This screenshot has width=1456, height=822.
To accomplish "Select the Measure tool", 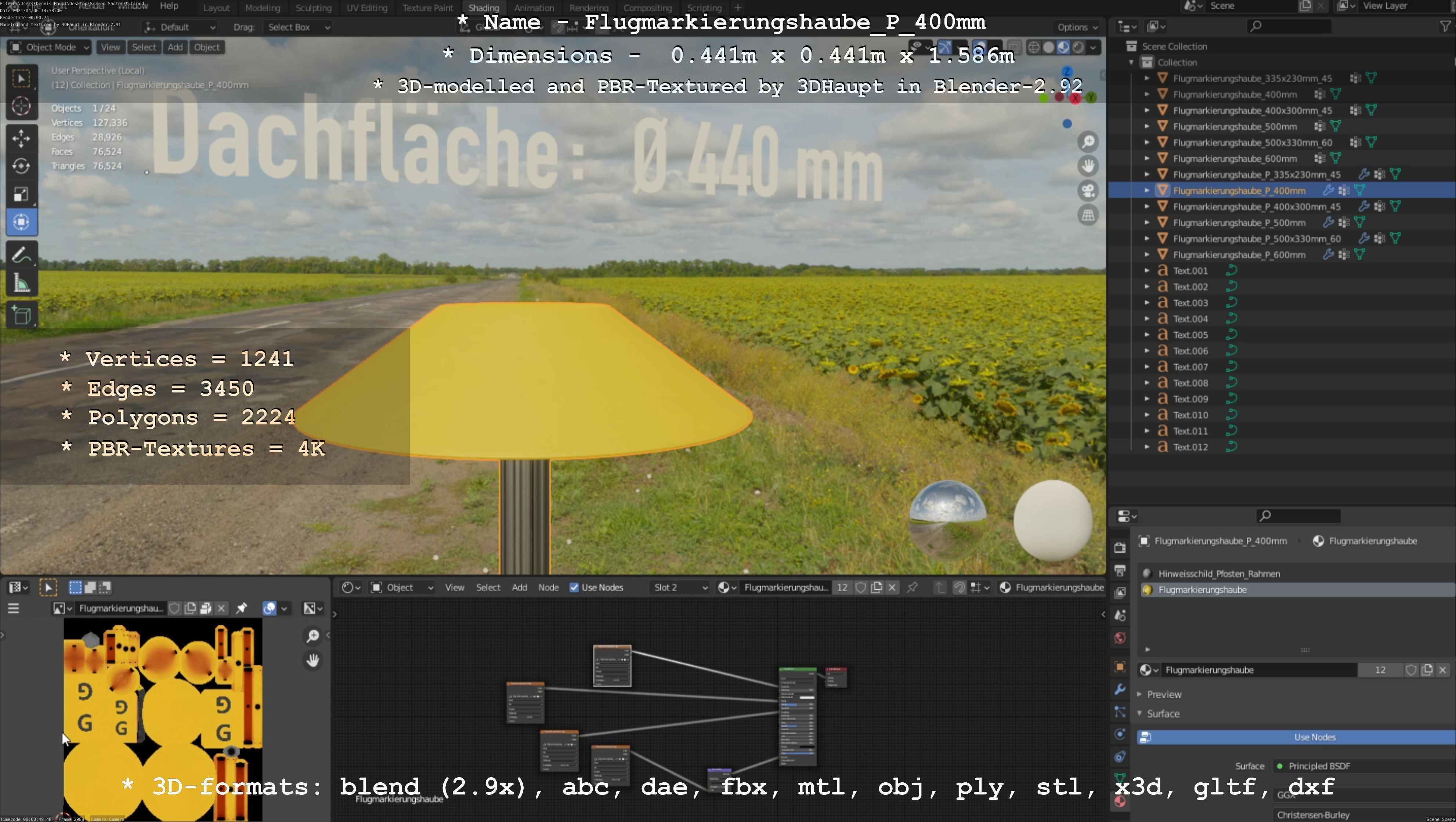I will click(x=21, y=283).
